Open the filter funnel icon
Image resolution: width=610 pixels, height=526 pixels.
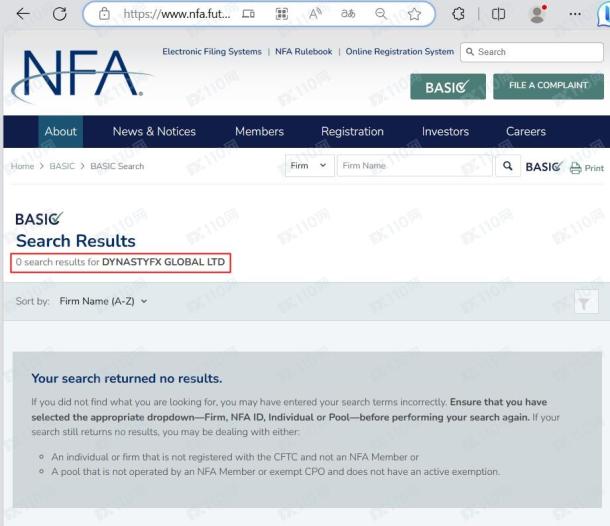(586, 302)
